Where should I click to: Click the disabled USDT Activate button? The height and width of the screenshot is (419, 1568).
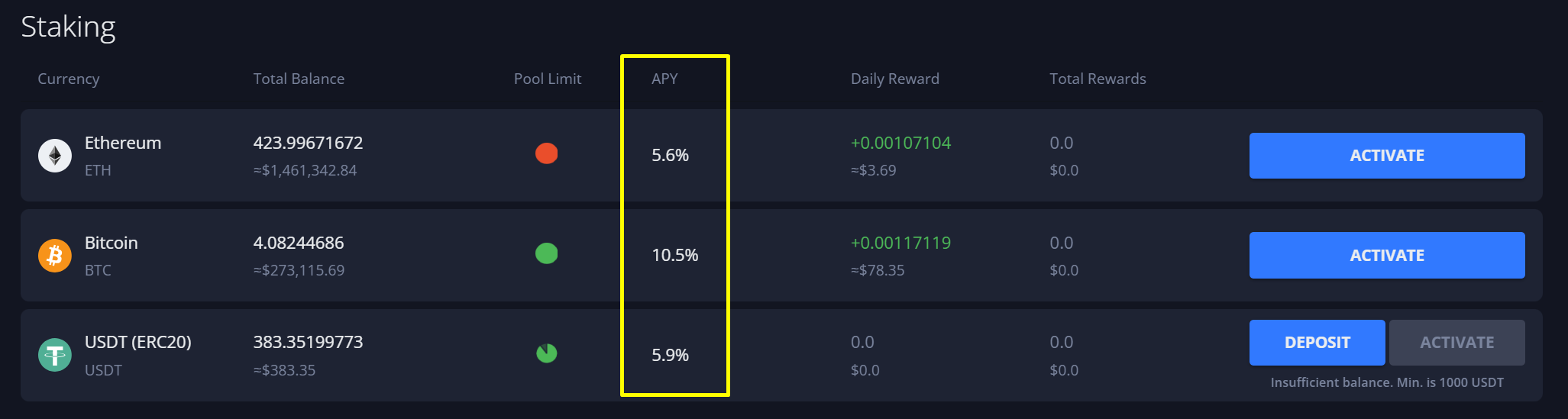[1456, 343]
